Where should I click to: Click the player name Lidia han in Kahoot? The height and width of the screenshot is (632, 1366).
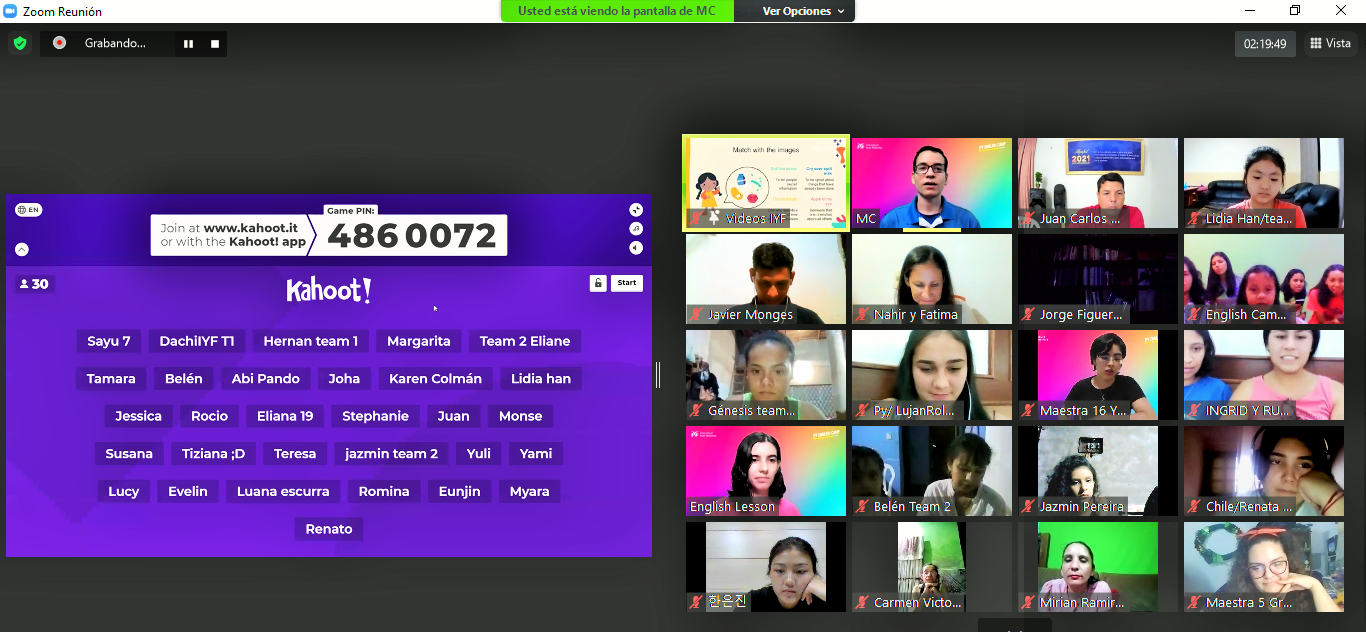coord(541,379)
